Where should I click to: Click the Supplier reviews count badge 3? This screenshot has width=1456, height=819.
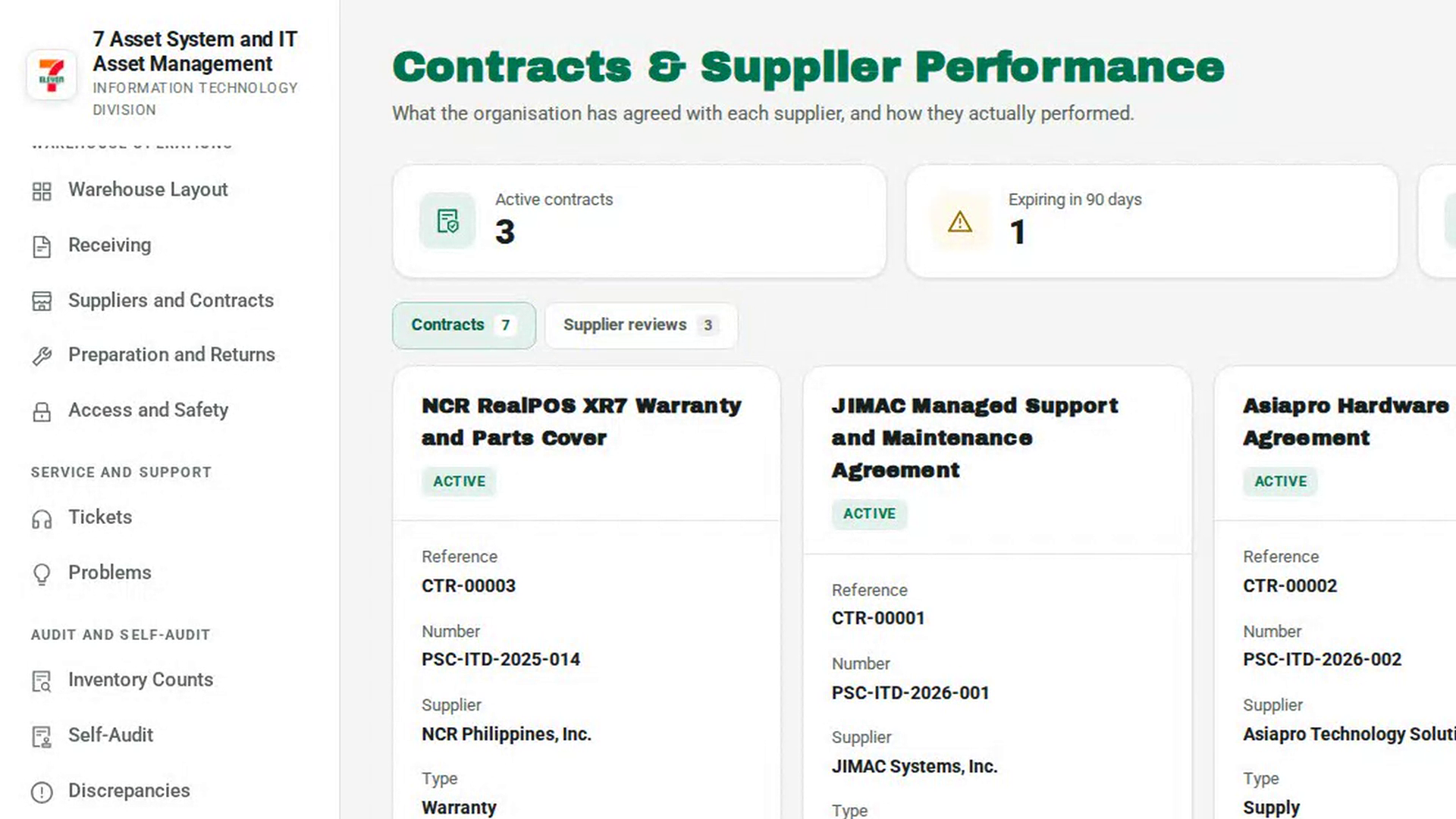[708, 325]
